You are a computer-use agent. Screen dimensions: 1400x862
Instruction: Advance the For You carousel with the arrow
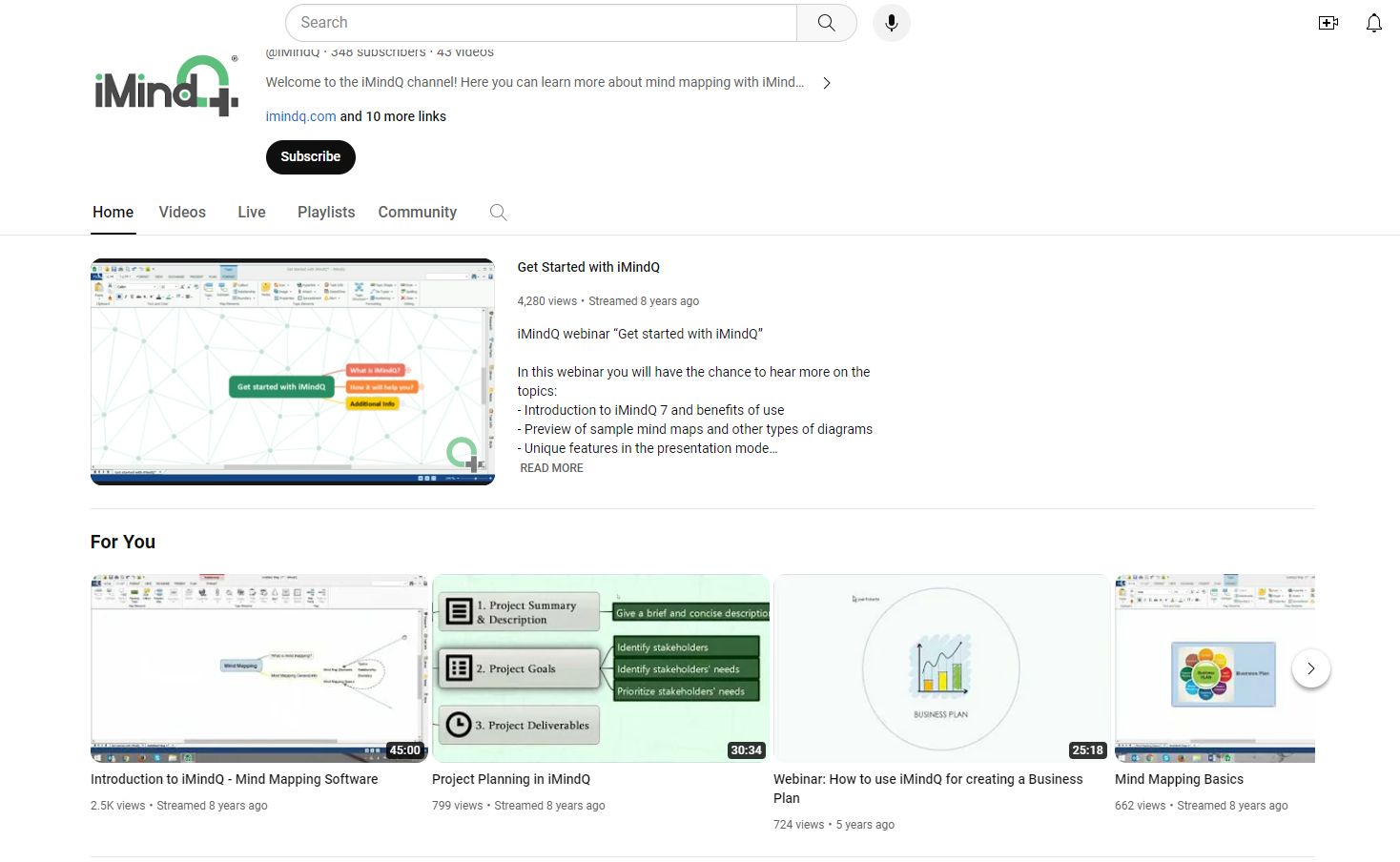pos(1310,668)
